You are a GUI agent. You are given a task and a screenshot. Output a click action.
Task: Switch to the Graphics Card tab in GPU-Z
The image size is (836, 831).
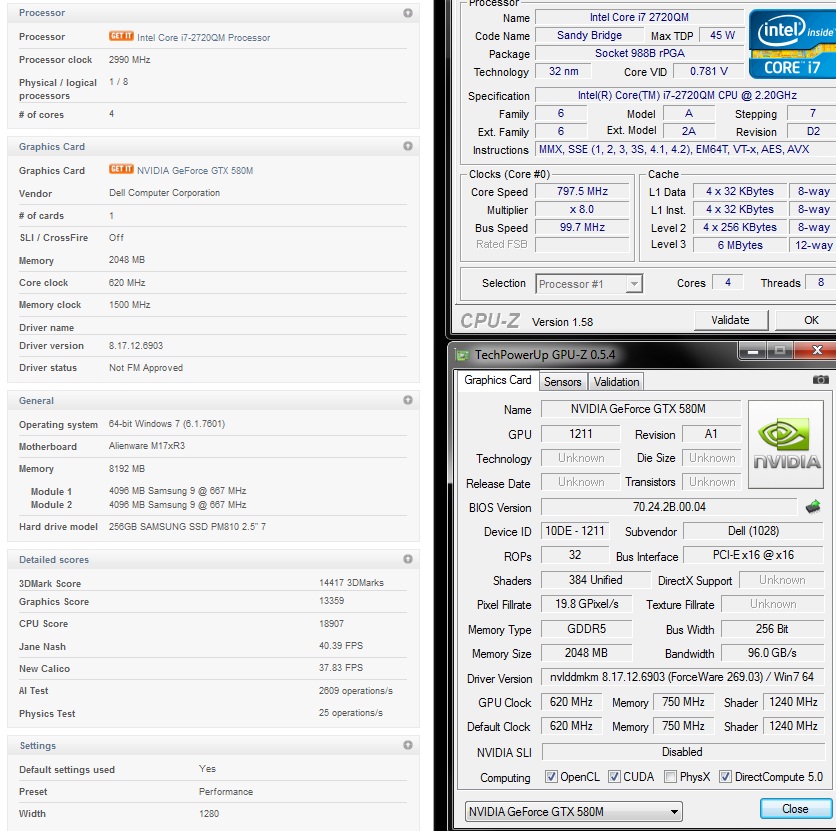click(x=497, y=380)
